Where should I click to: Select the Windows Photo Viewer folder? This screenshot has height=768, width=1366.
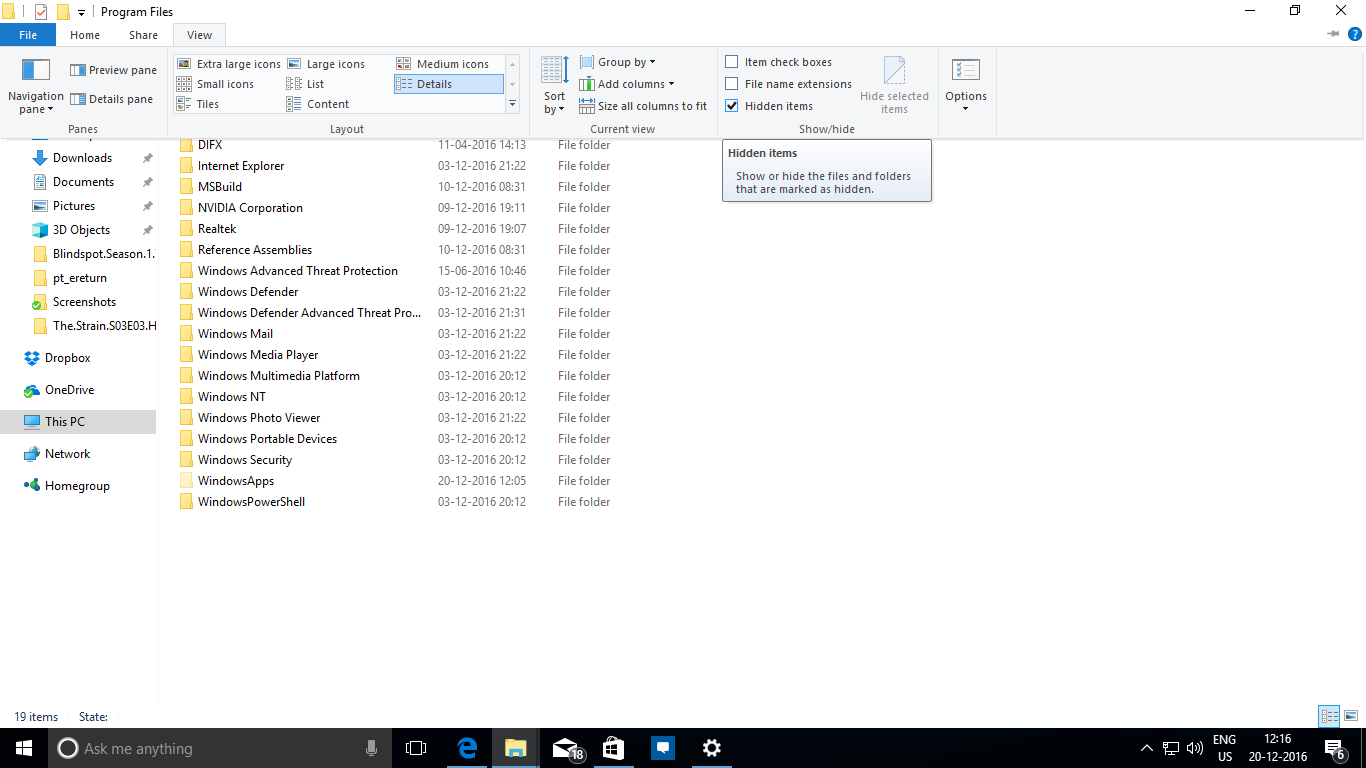259,418
